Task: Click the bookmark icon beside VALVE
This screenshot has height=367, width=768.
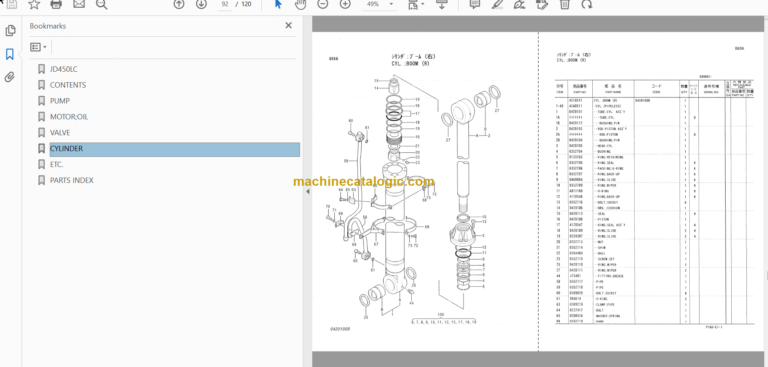Action: click(x=42, y=133)
